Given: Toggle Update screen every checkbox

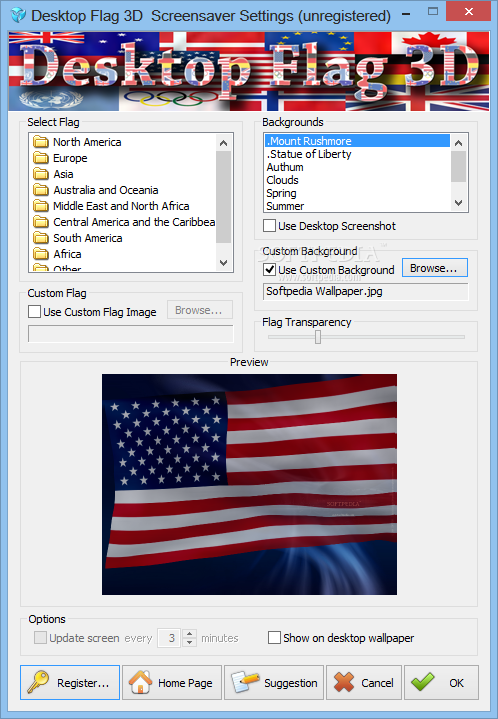Looking at the screenshot, I should coord(40,638).
